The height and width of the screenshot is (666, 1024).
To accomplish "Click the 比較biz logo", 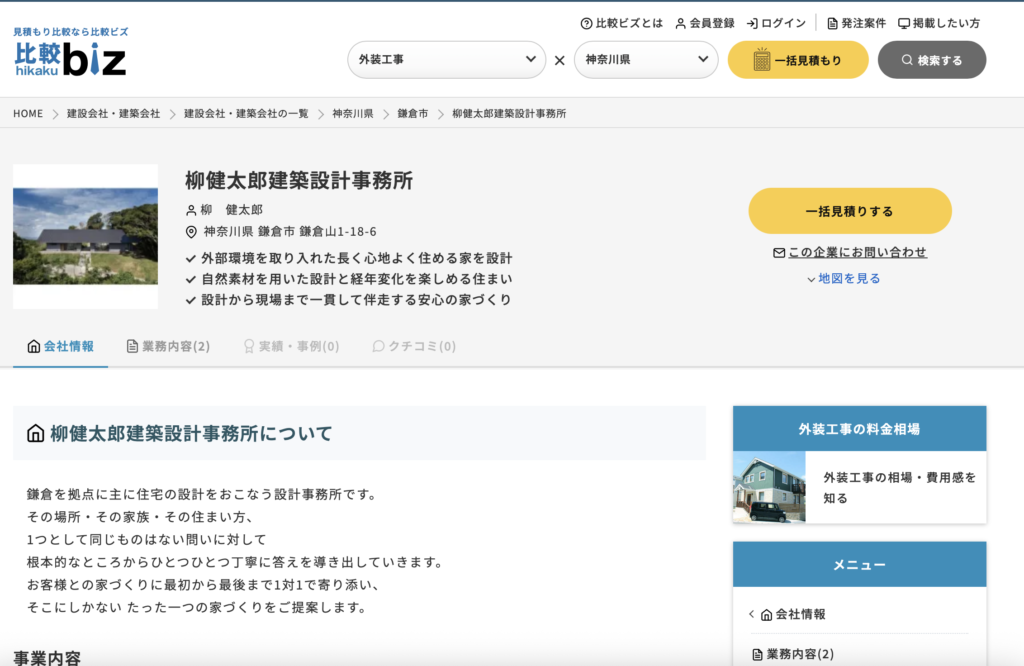I will tap(70, 54).
